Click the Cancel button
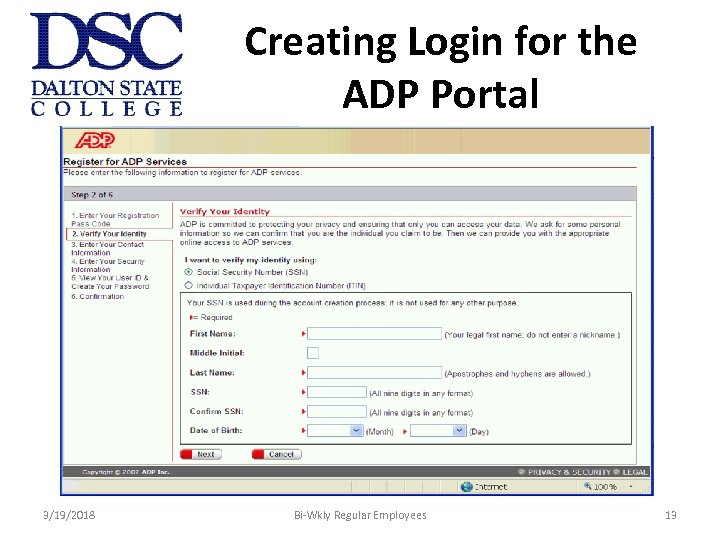 click(277, 454)
